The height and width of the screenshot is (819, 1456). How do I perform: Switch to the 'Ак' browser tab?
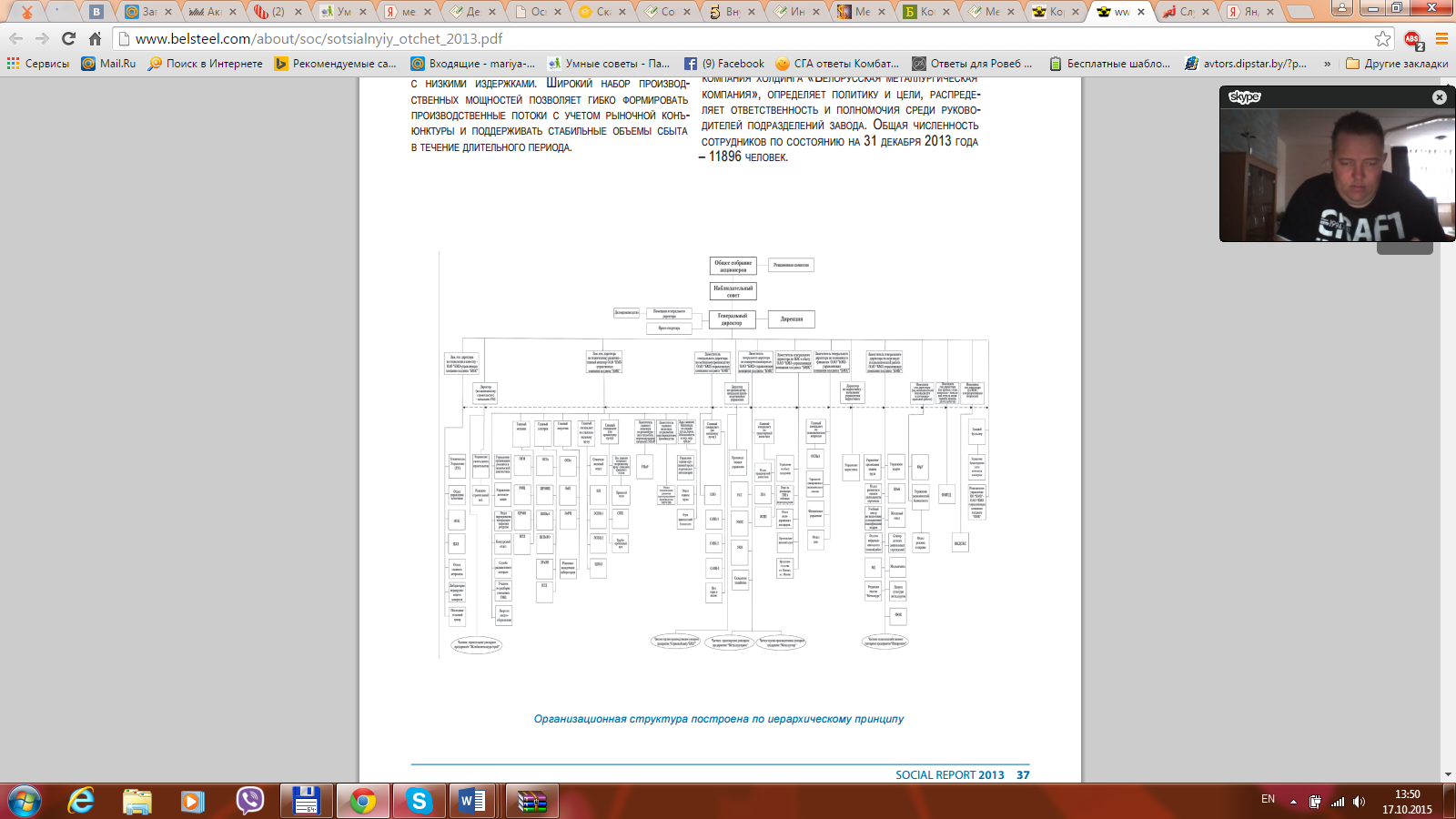coord(212,12)
